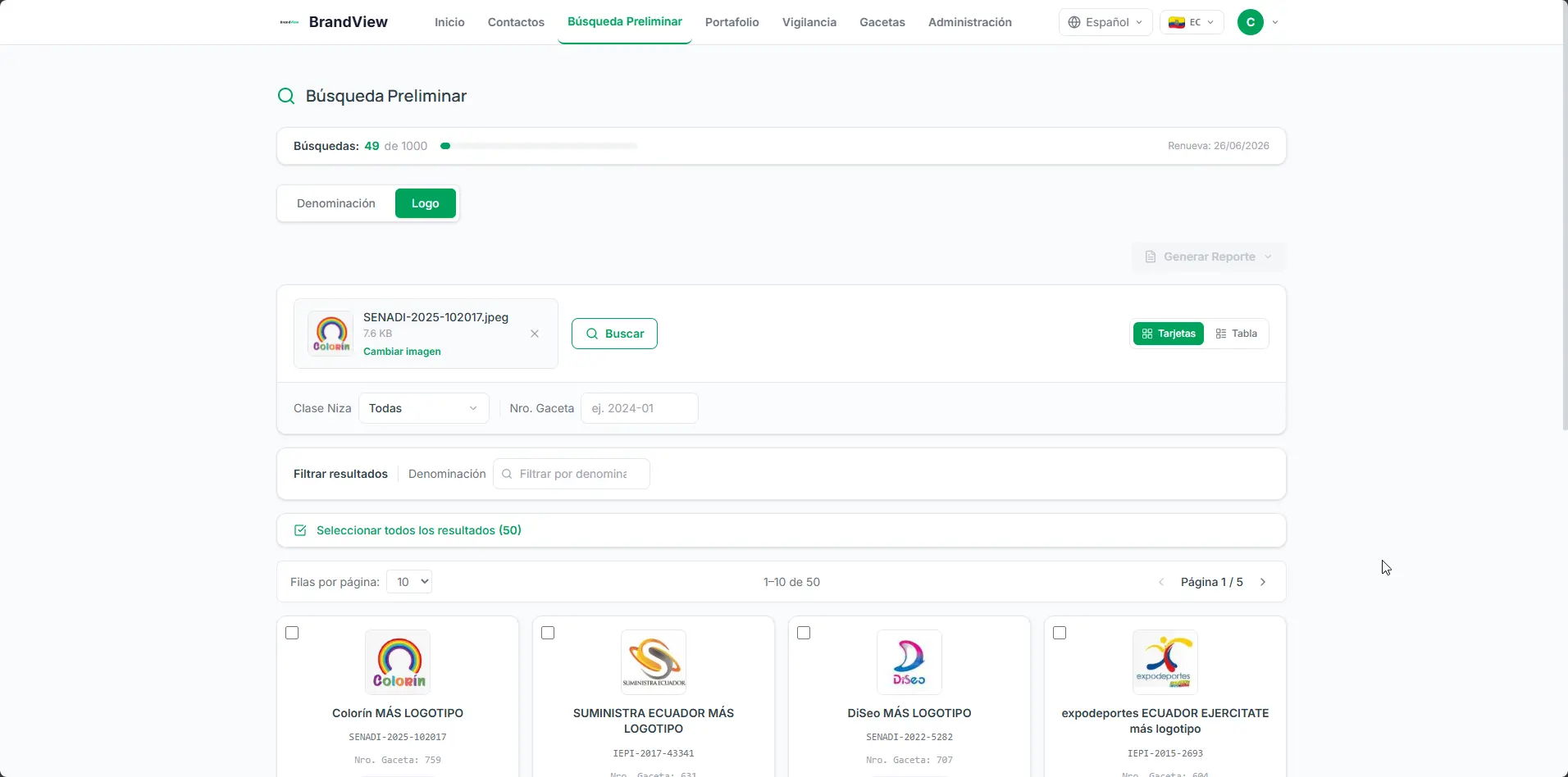Click the code SENADI-2022-5282
1568x777 pixels.
(x=909, y=737)
